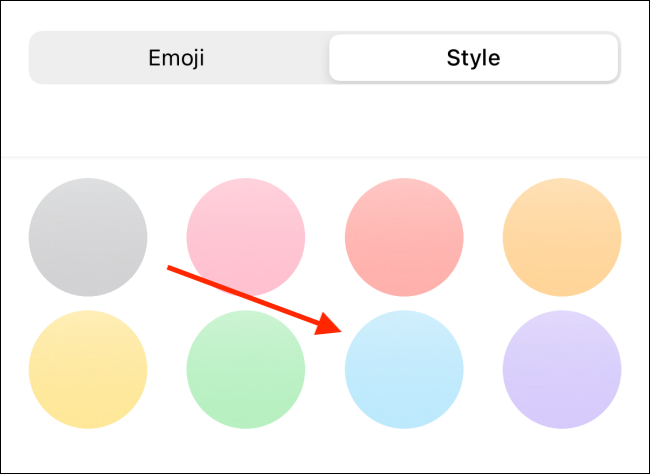Image resolution: width=650 pixels, height=474 pixels.
Task: Apply the orange color circle
Action: tap(562, 237)
